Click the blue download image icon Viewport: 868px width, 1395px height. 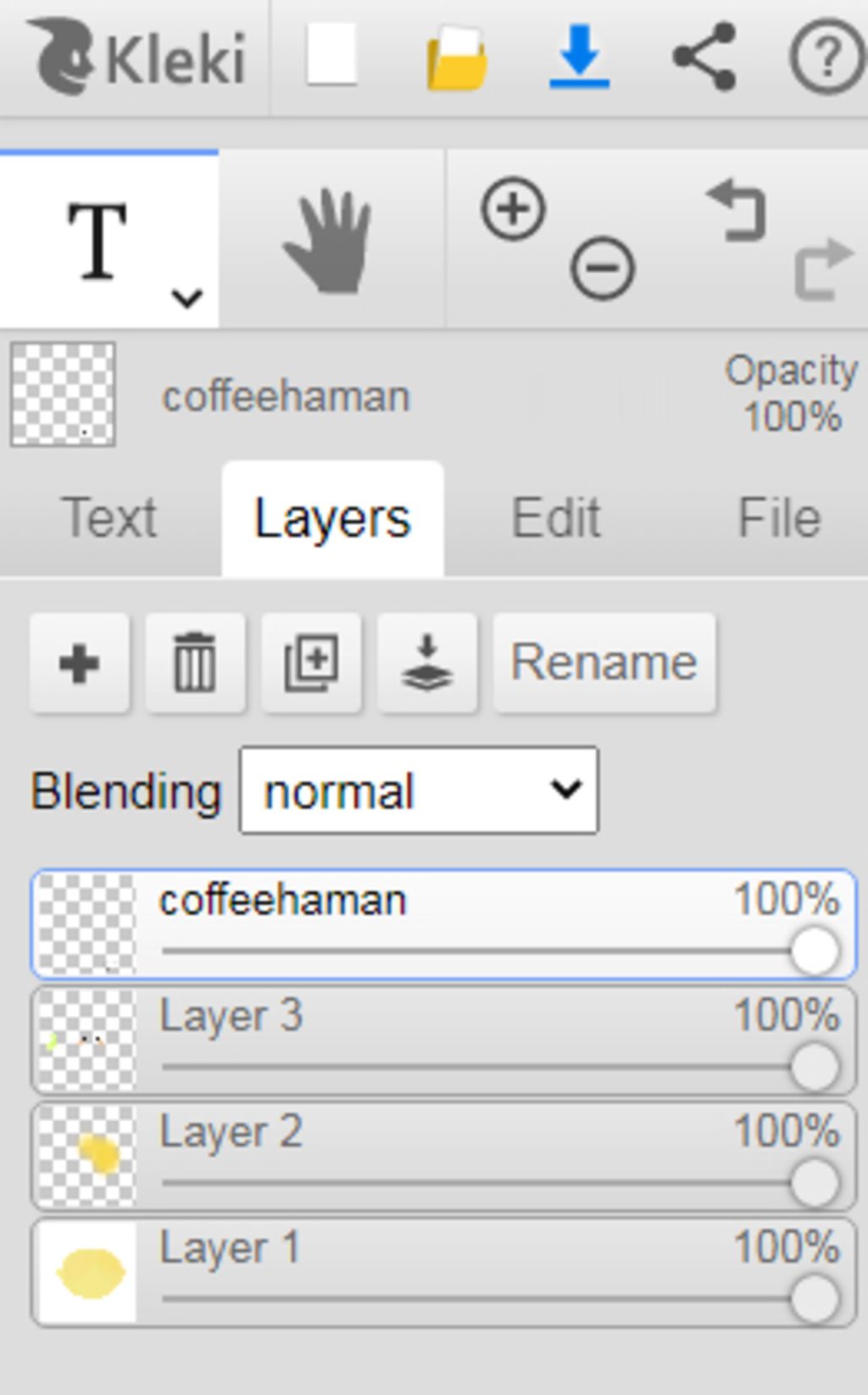[580, 57]
